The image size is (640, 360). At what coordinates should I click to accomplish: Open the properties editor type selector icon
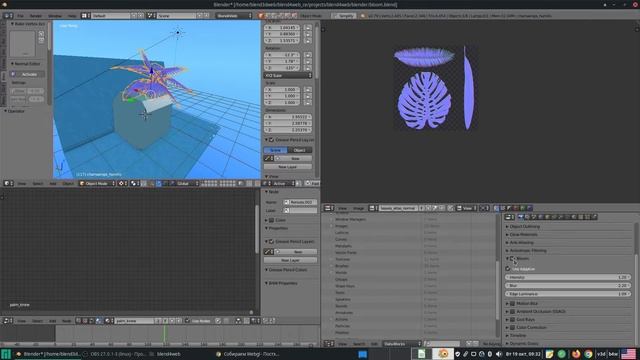pos(509,217)
